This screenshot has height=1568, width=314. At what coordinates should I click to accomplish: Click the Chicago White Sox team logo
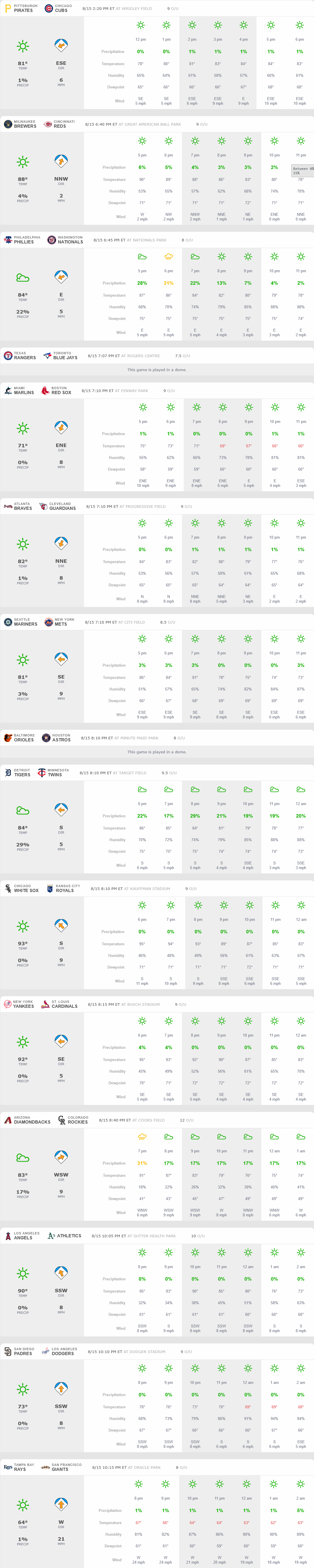pyautogui.click(x=8, y=889)
